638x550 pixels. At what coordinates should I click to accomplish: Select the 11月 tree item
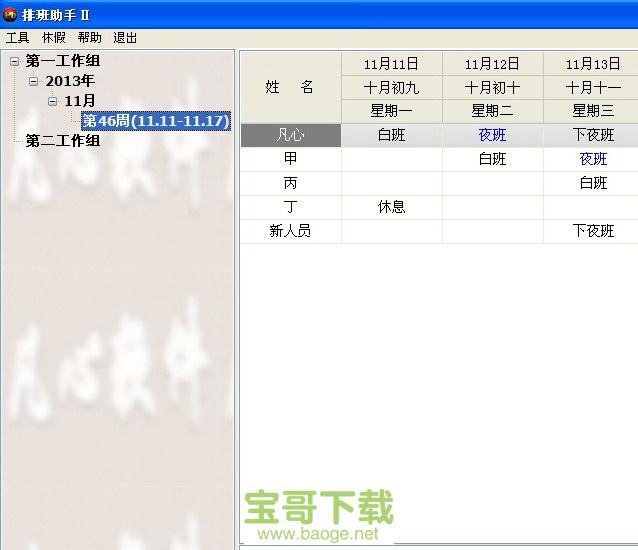coord(80,101)
